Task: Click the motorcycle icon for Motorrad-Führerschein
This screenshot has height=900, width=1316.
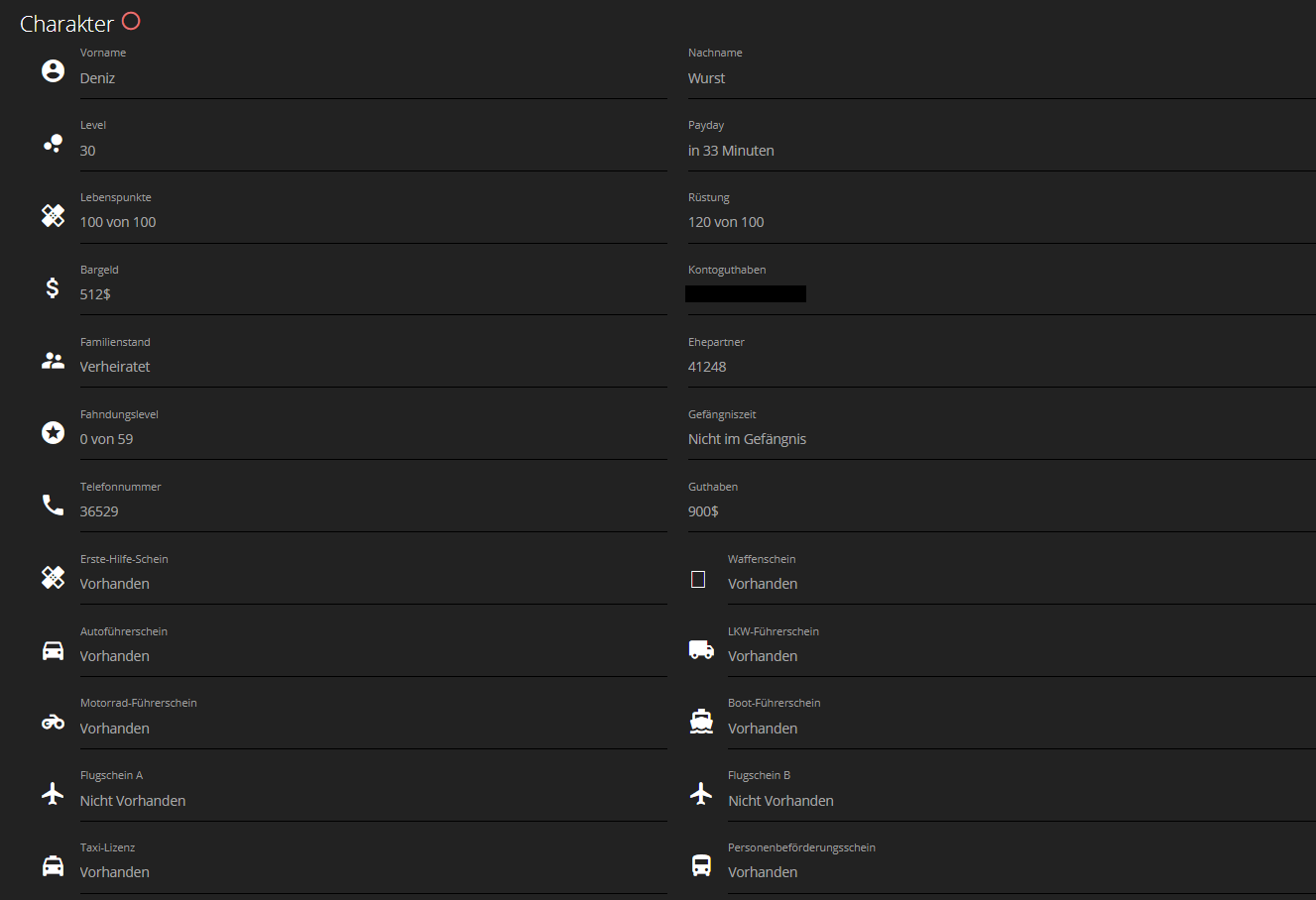Action: [x=53, y=723]
